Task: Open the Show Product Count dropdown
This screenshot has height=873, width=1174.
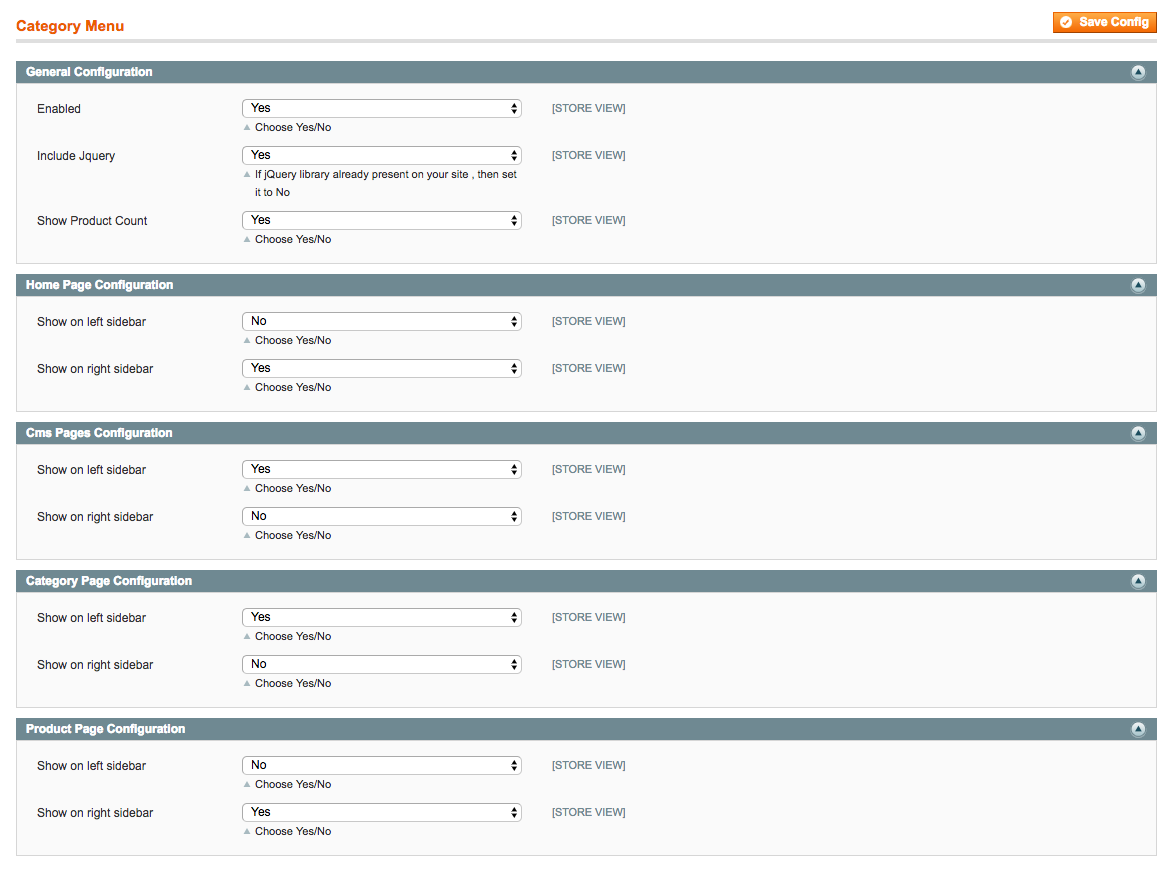Action: [x=382, y=221]
